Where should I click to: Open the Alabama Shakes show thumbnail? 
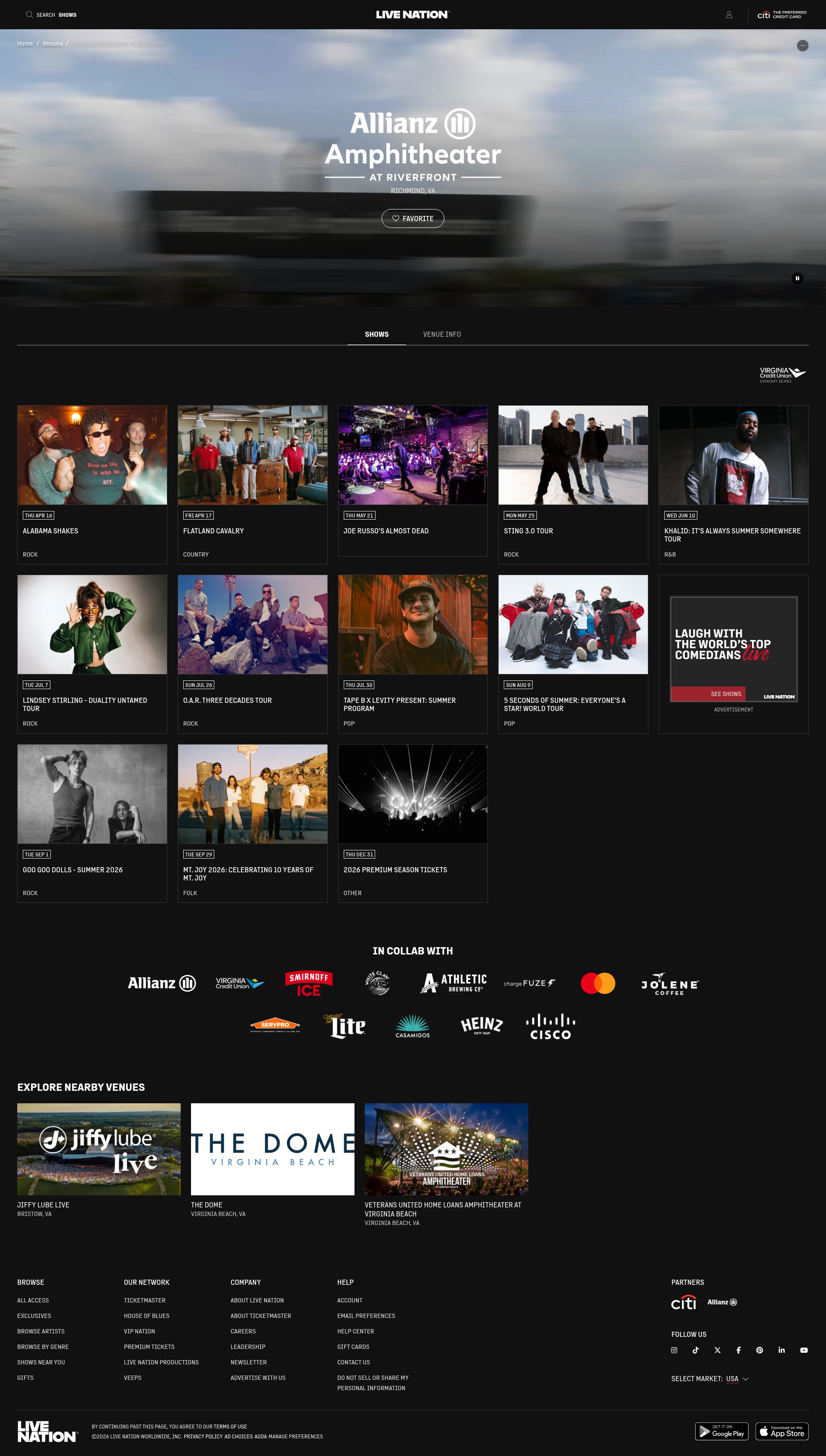pyautogui.click(x=92, y=455)
